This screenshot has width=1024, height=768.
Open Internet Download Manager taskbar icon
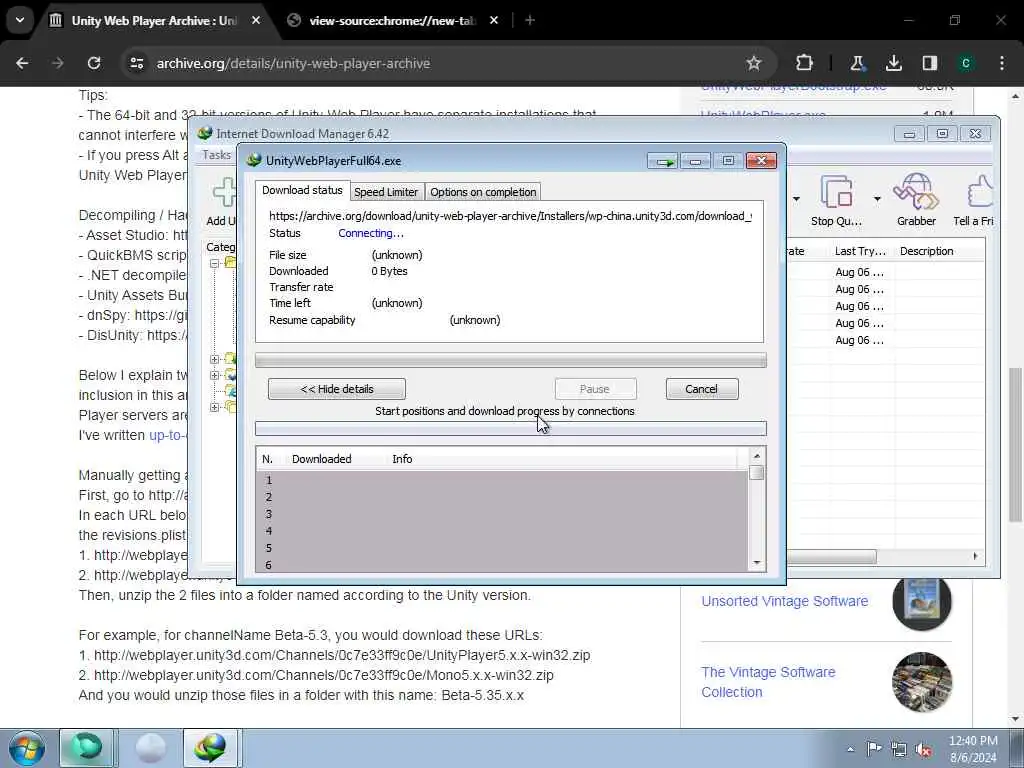tap(210, 748)
